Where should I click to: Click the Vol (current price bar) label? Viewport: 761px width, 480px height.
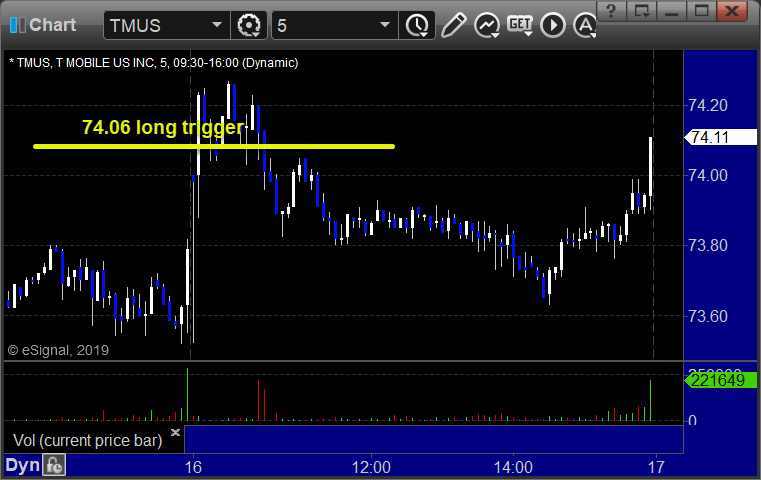coord(87,440)
